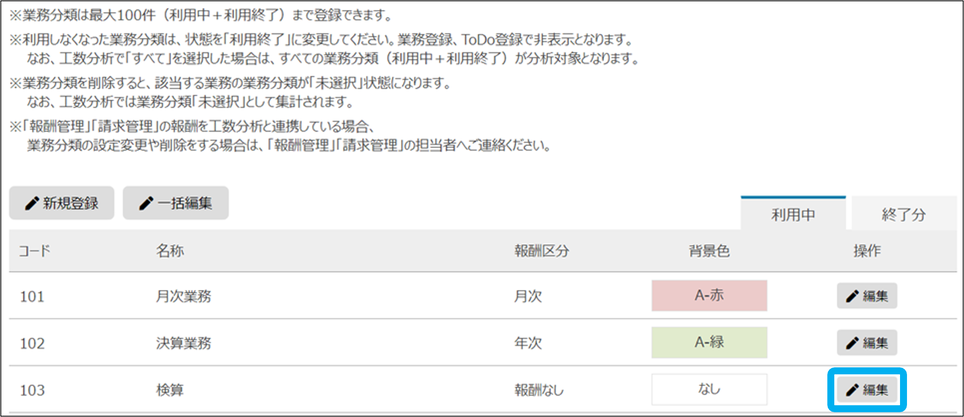Open the 新規登録 button
The image size is (964, 417).
(x=61, y=203)
